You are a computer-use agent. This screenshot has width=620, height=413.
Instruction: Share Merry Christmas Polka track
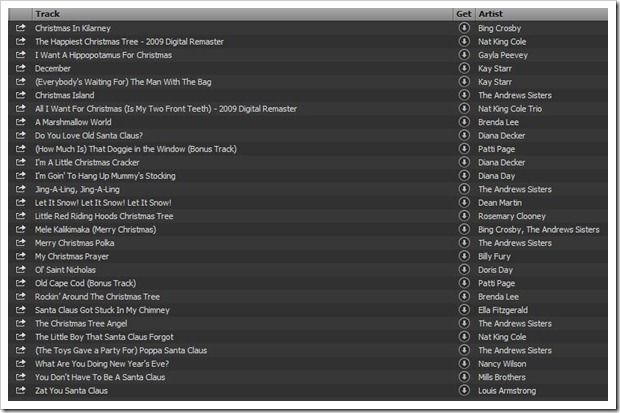(21, 242)
